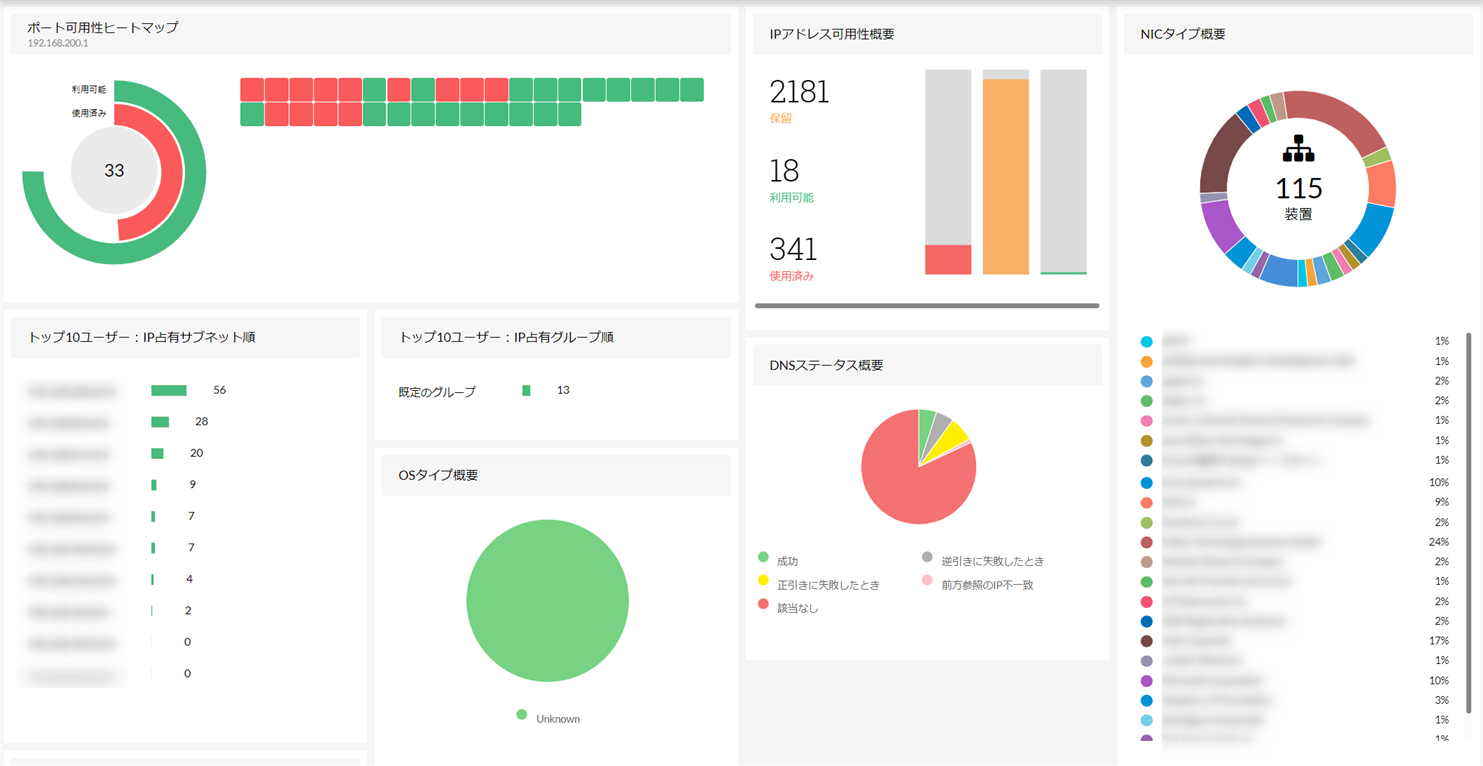Viewport: 1483px width, 766px height.
Task: Click the network devices icon in NIC donut
Action: 1298,148
